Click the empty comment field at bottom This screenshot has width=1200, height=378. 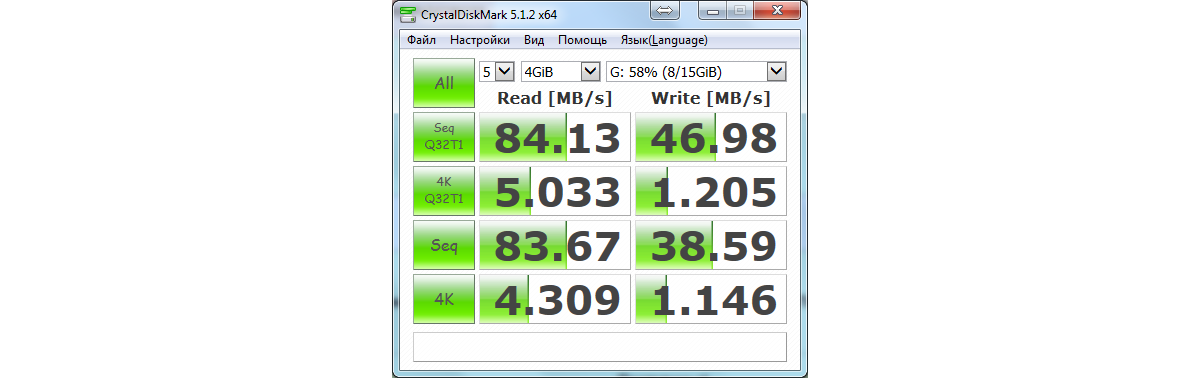[x=600, y=347]
